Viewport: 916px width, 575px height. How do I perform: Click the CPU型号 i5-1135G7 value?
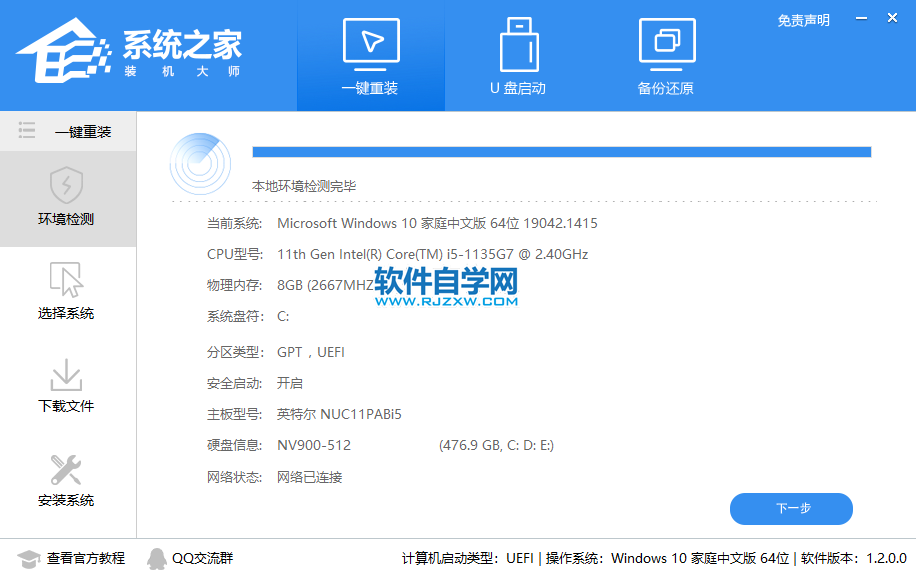point(432,254)
